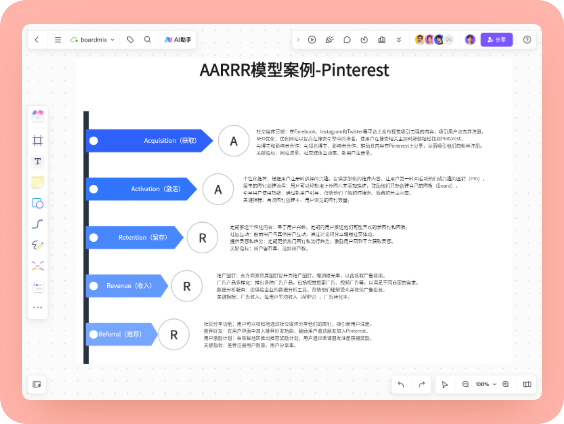The height and width of the screenshot is (424, 564).
Task: Zoom out with minus magnifier
Action: tap(465, 384)
